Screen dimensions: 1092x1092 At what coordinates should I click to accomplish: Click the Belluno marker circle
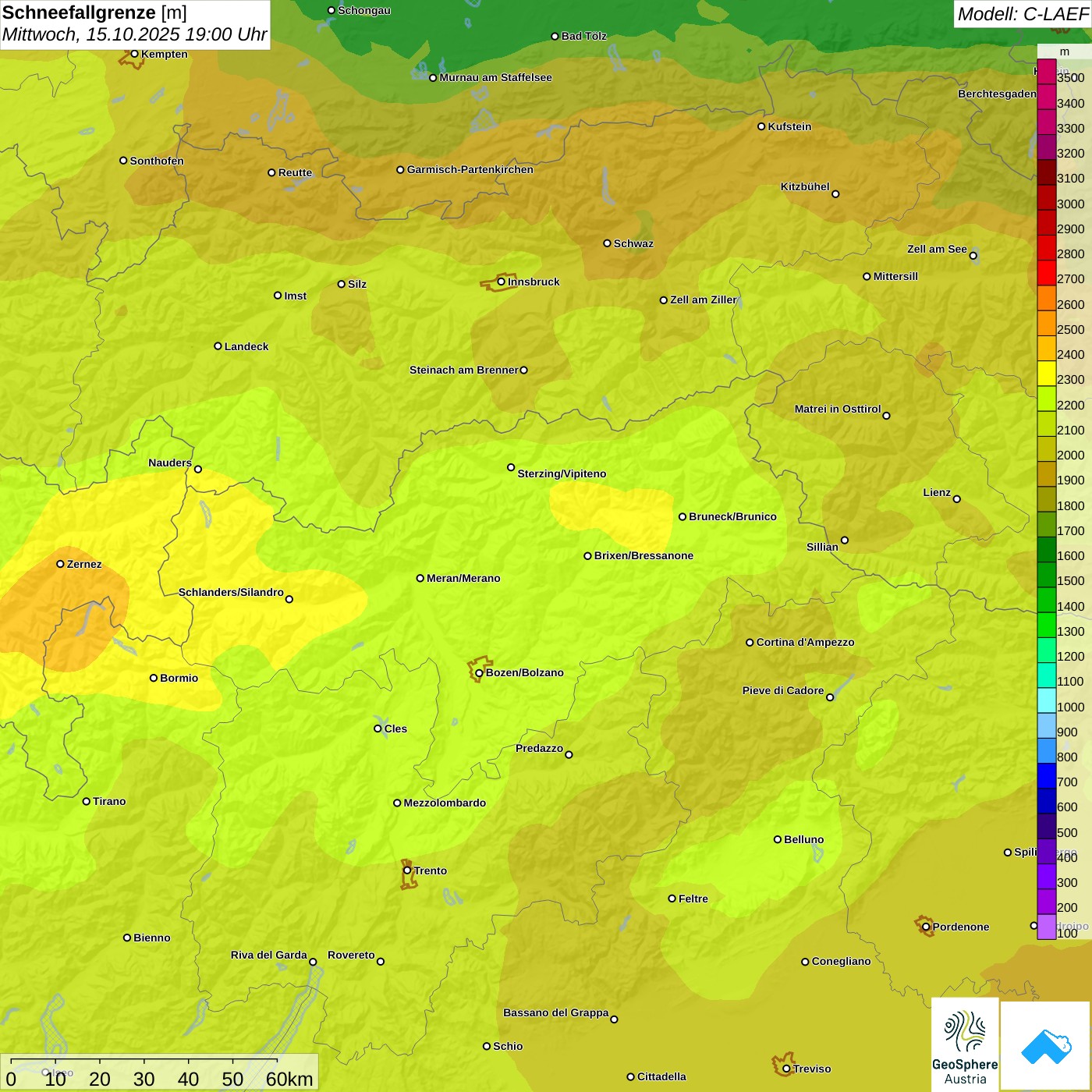[x=778, y=839]
